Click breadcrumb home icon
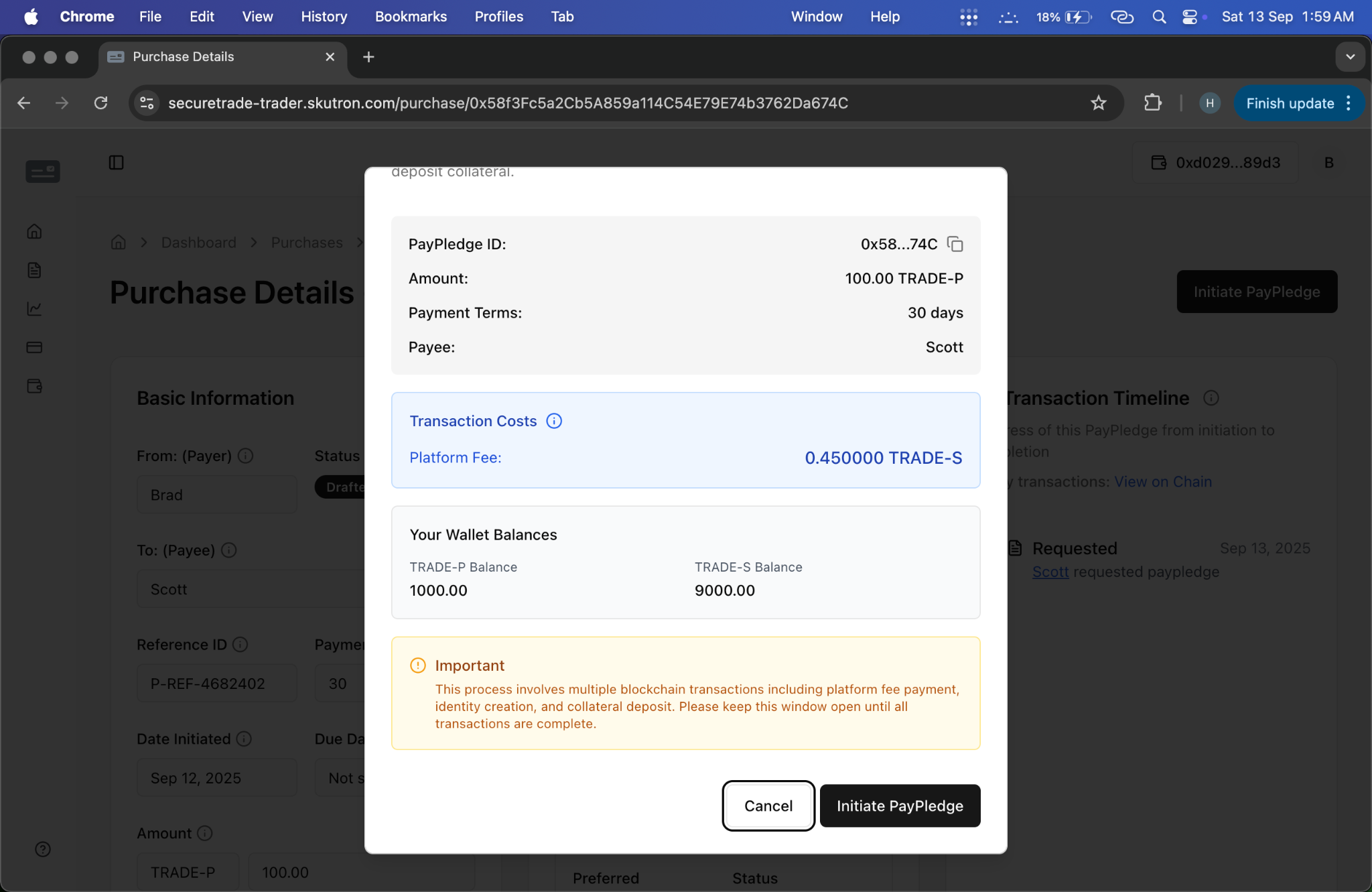Viewport: 1372px width, 892px height. (x=119, y=242)
